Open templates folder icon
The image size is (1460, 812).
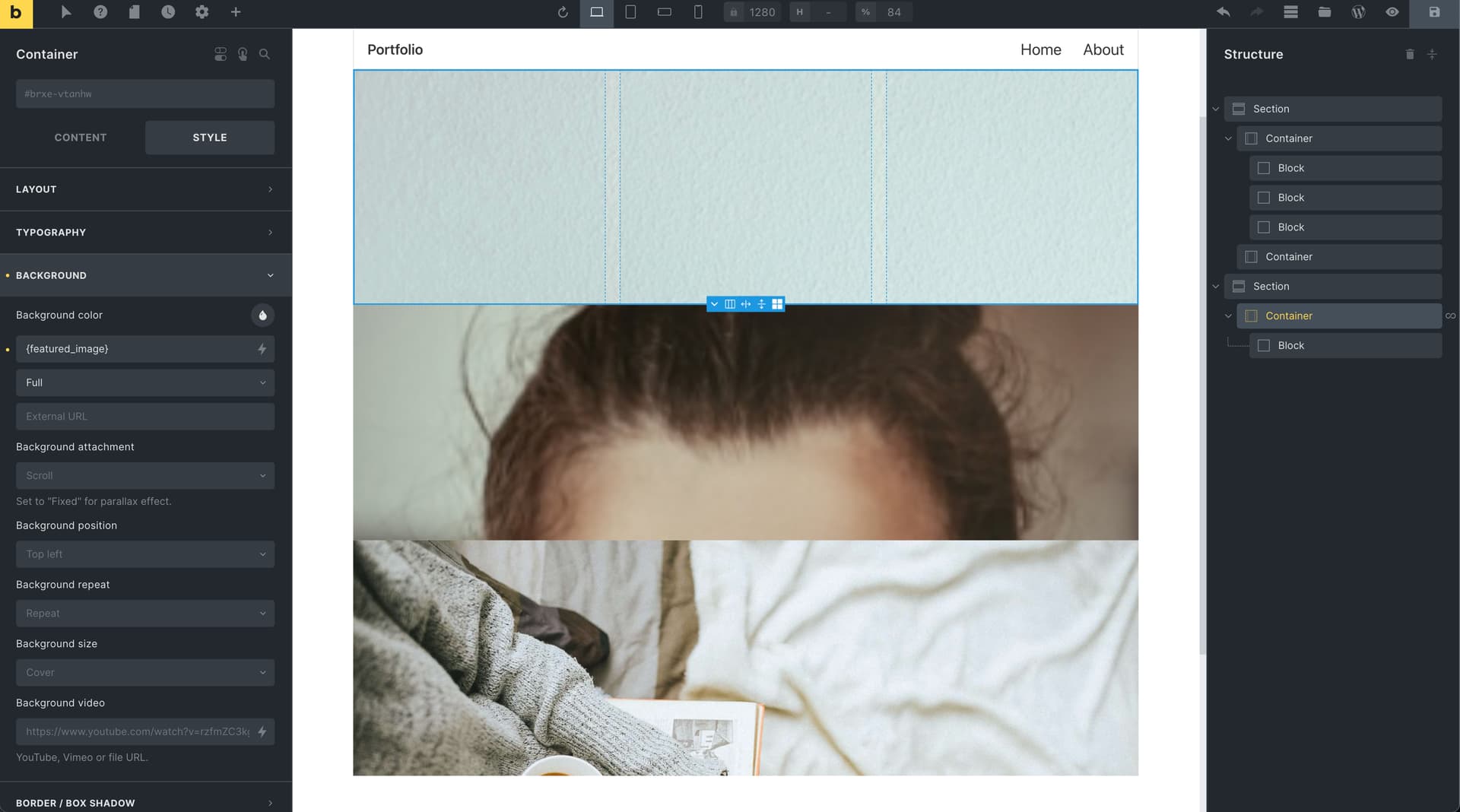point(1325,12)
